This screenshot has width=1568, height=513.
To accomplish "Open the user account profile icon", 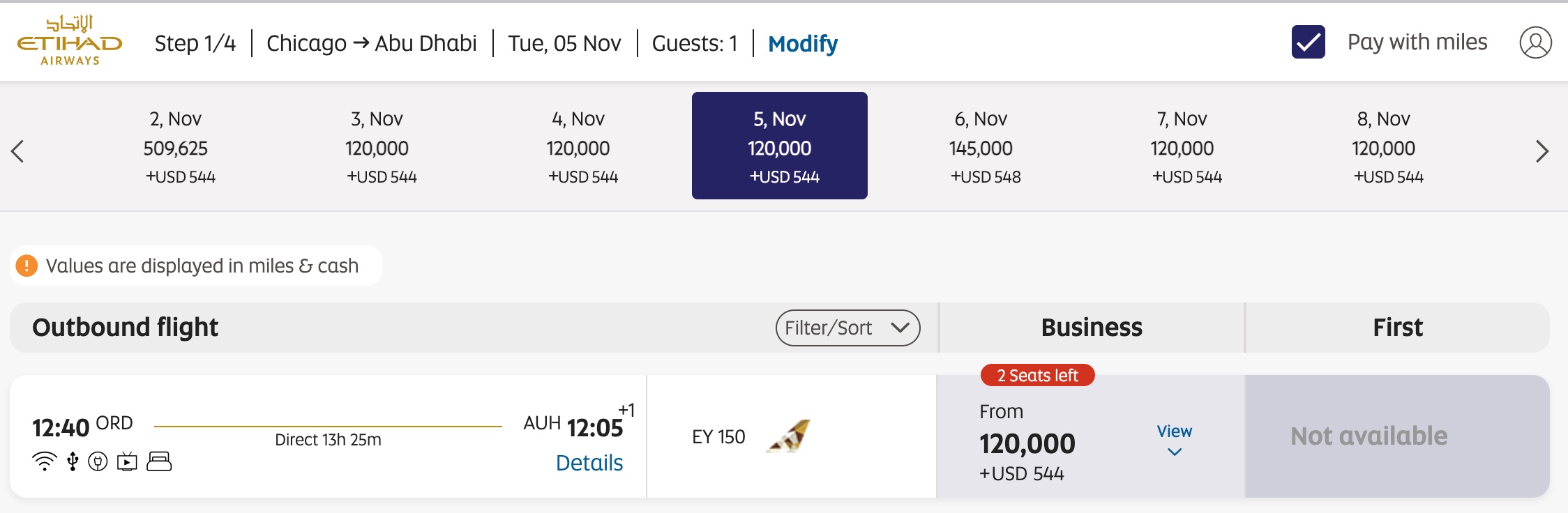I will coord(1535,42).
